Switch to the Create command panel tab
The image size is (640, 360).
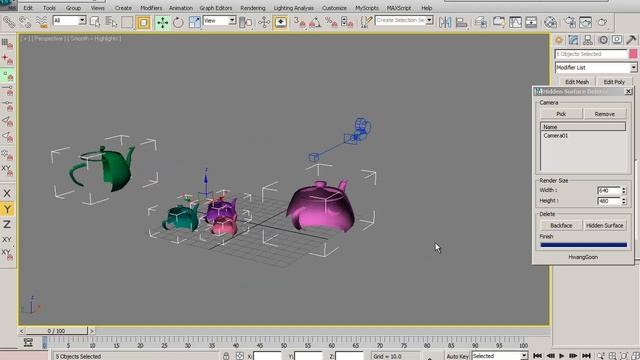[x=558, y=40]
